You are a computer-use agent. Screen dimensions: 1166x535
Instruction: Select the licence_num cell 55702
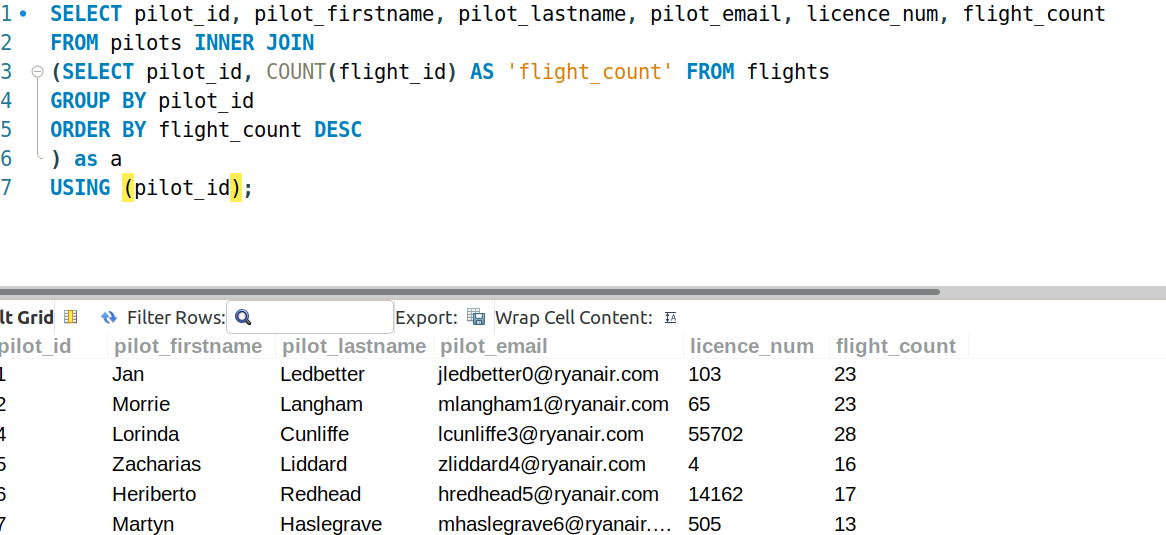point(715,434)
